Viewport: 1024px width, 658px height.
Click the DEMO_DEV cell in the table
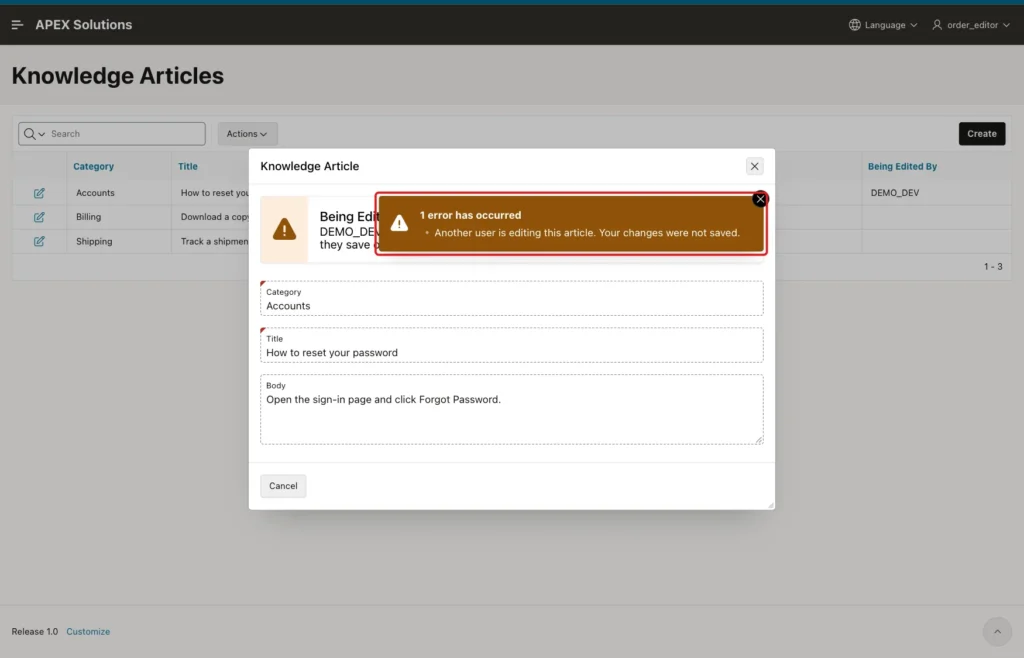tap(895, 193)
